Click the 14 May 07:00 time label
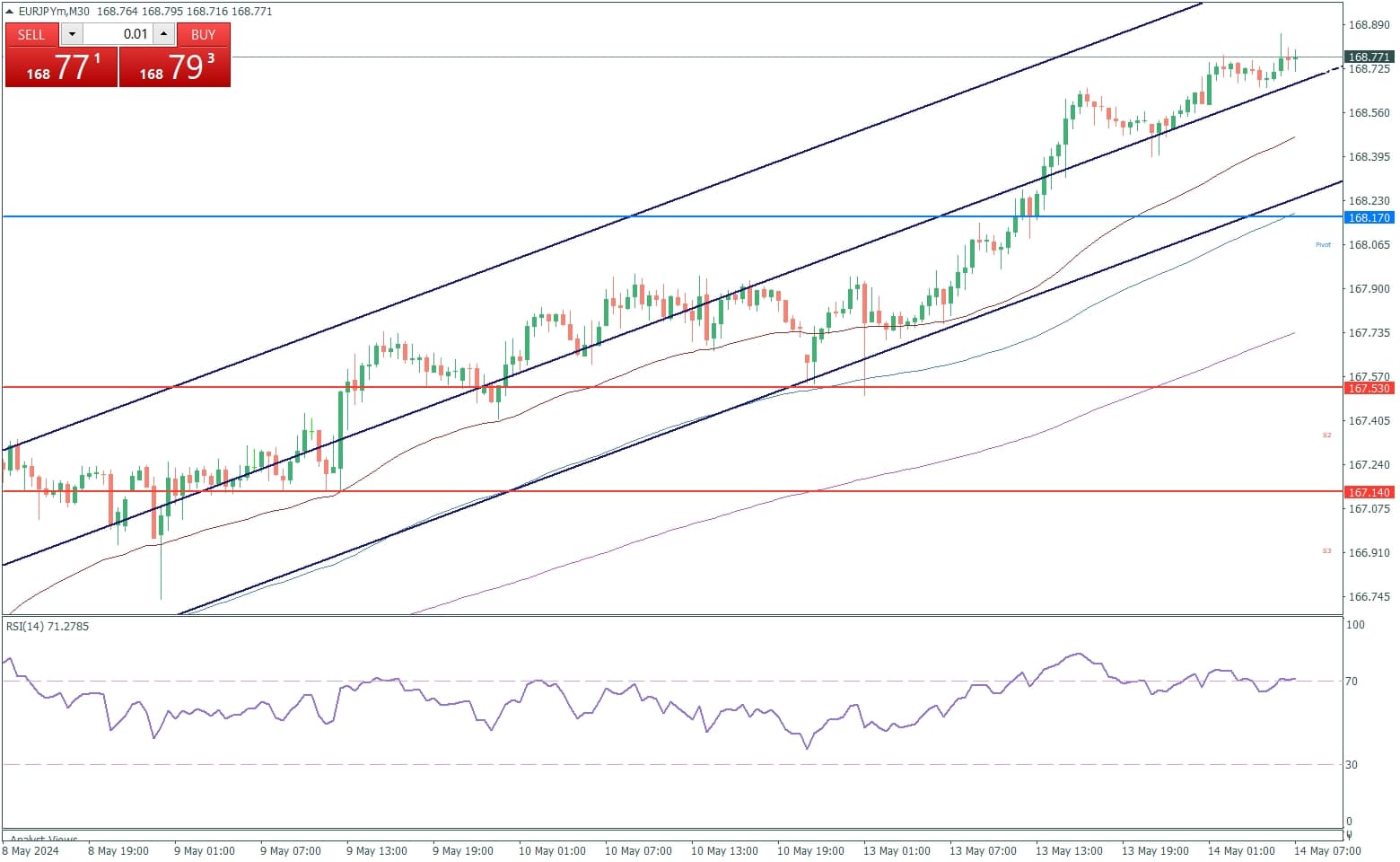1400x862 pixels. 1327,851
